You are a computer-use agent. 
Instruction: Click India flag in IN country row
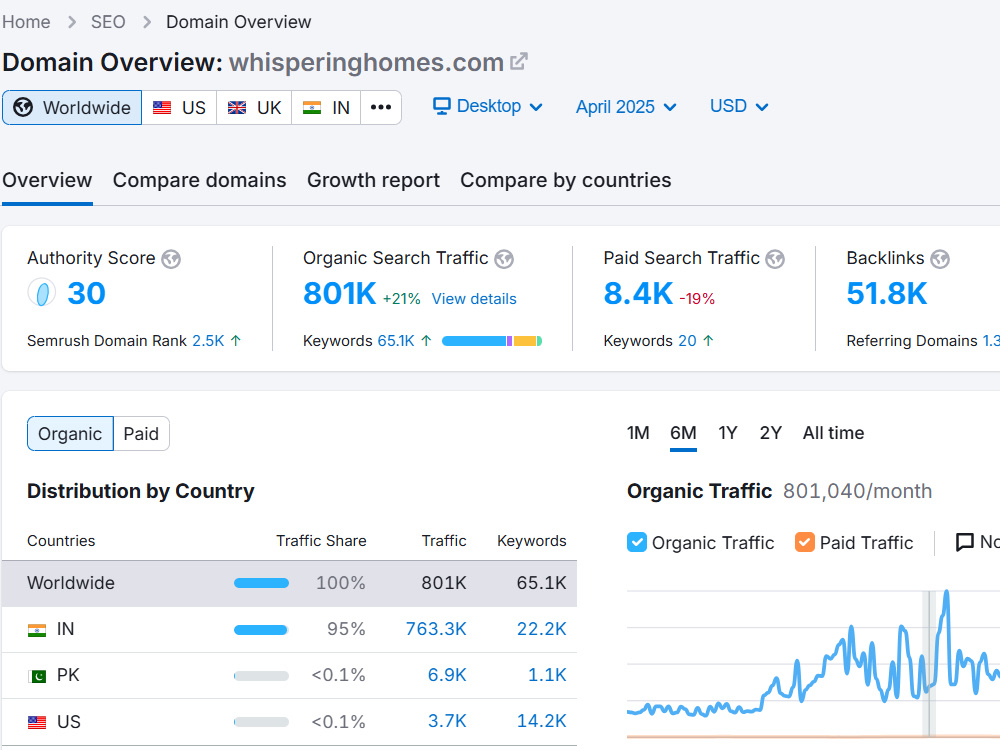37,630
